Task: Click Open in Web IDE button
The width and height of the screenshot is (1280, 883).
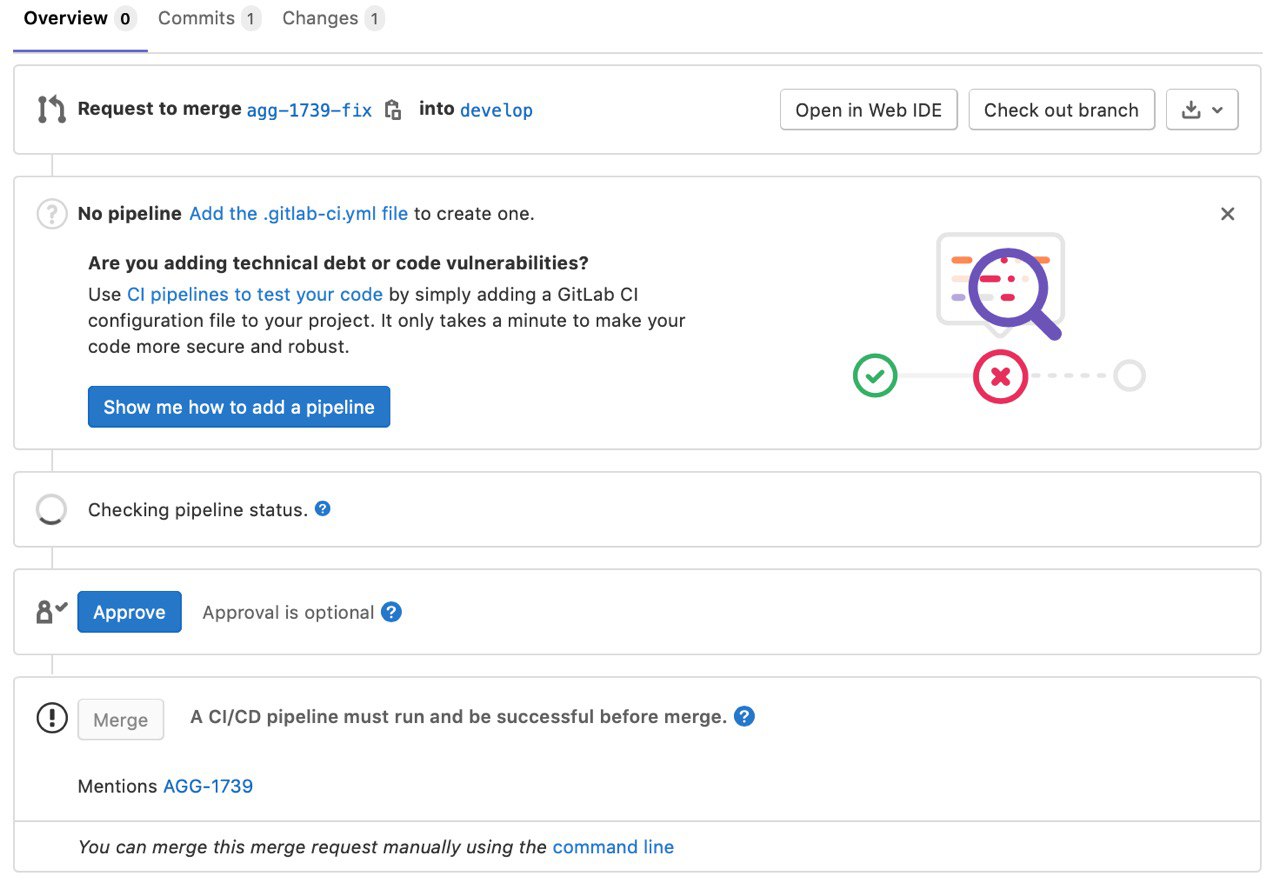Action: click(869, 110)
